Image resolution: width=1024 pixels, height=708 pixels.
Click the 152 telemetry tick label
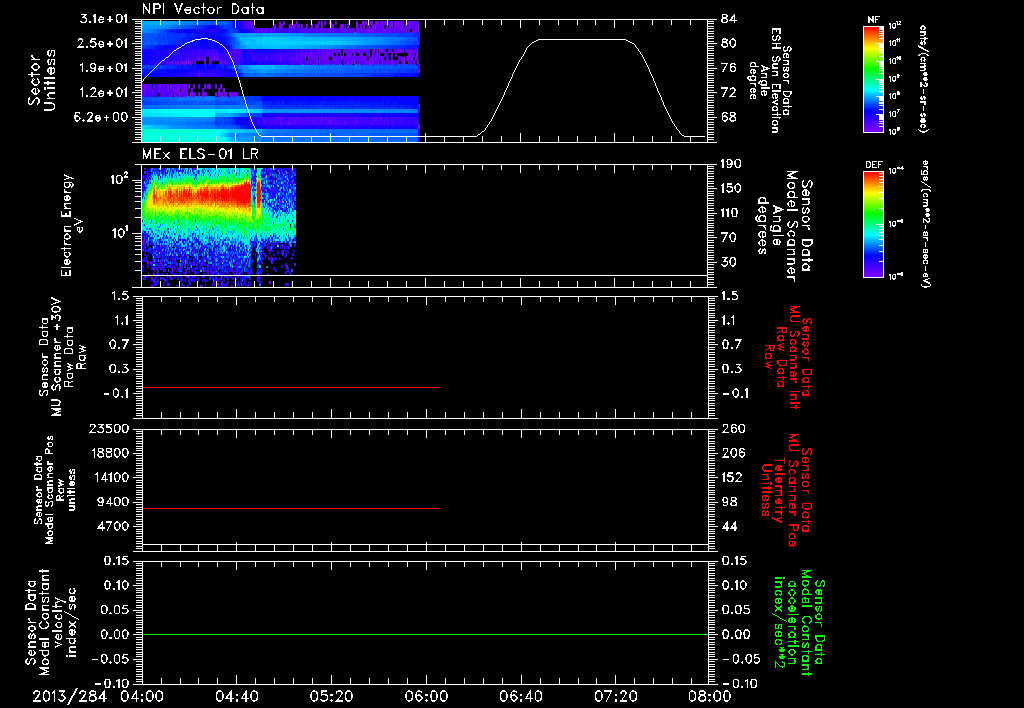point(731,477)
